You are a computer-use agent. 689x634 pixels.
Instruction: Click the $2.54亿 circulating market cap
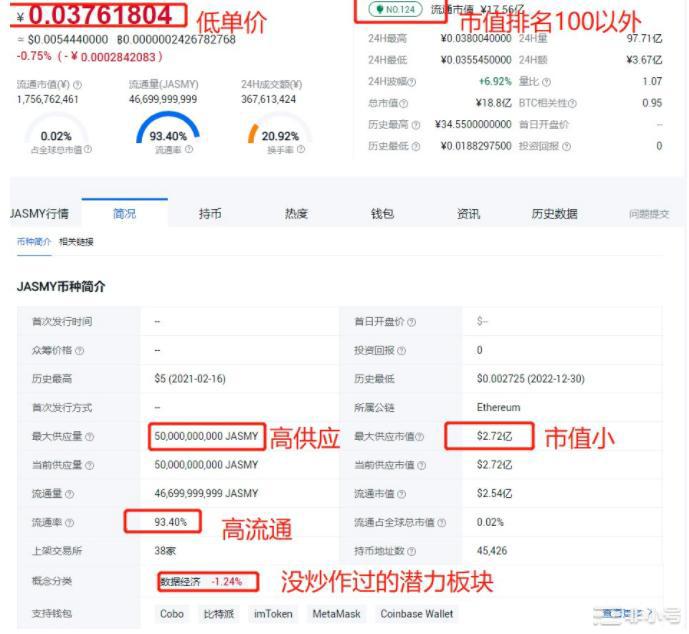[494, 493]
